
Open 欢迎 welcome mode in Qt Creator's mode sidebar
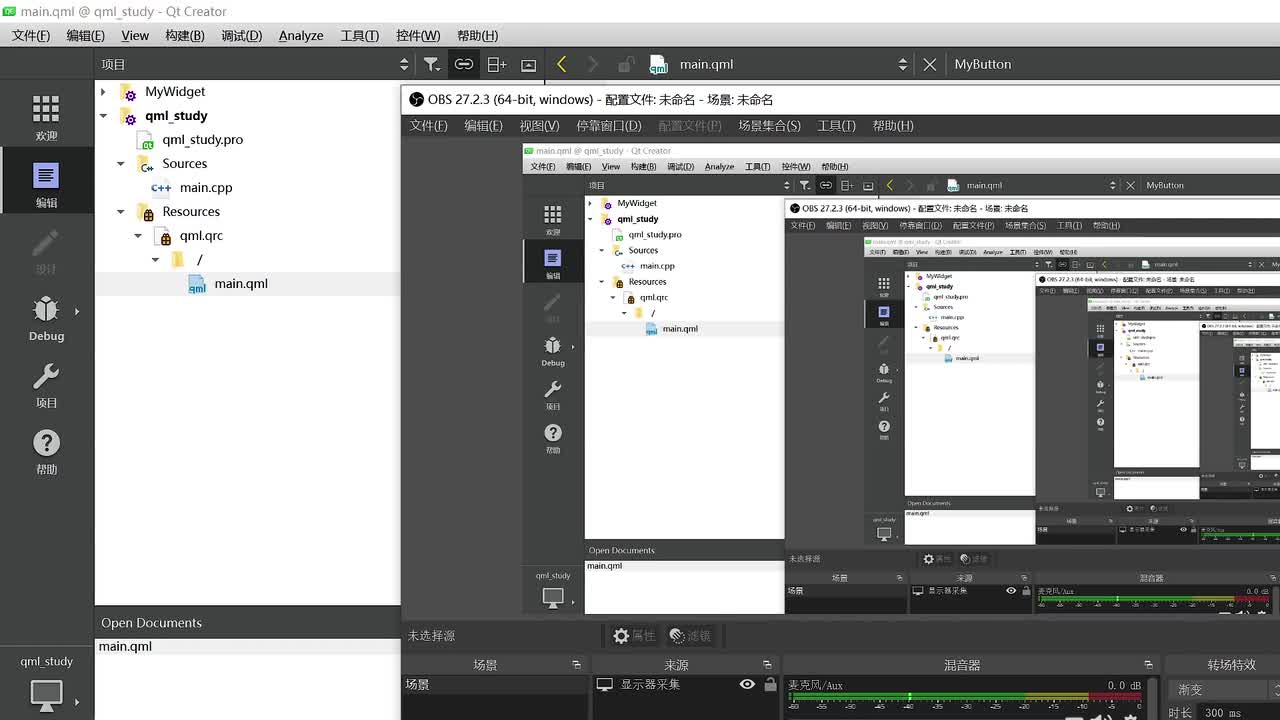click(x=46, y=117)
